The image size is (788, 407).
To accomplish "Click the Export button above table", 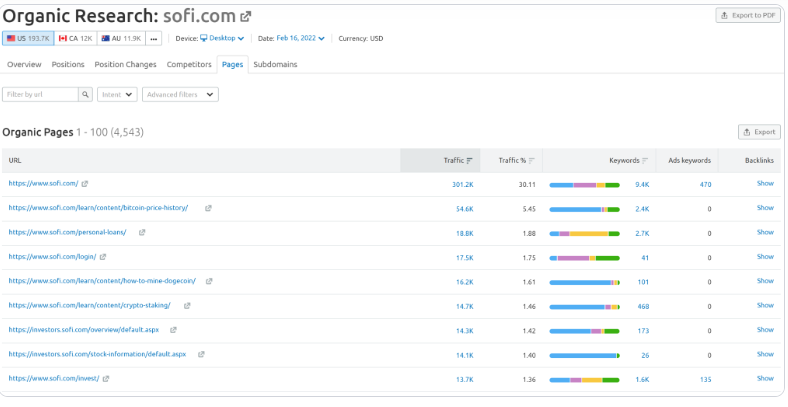I will [759, 132].
